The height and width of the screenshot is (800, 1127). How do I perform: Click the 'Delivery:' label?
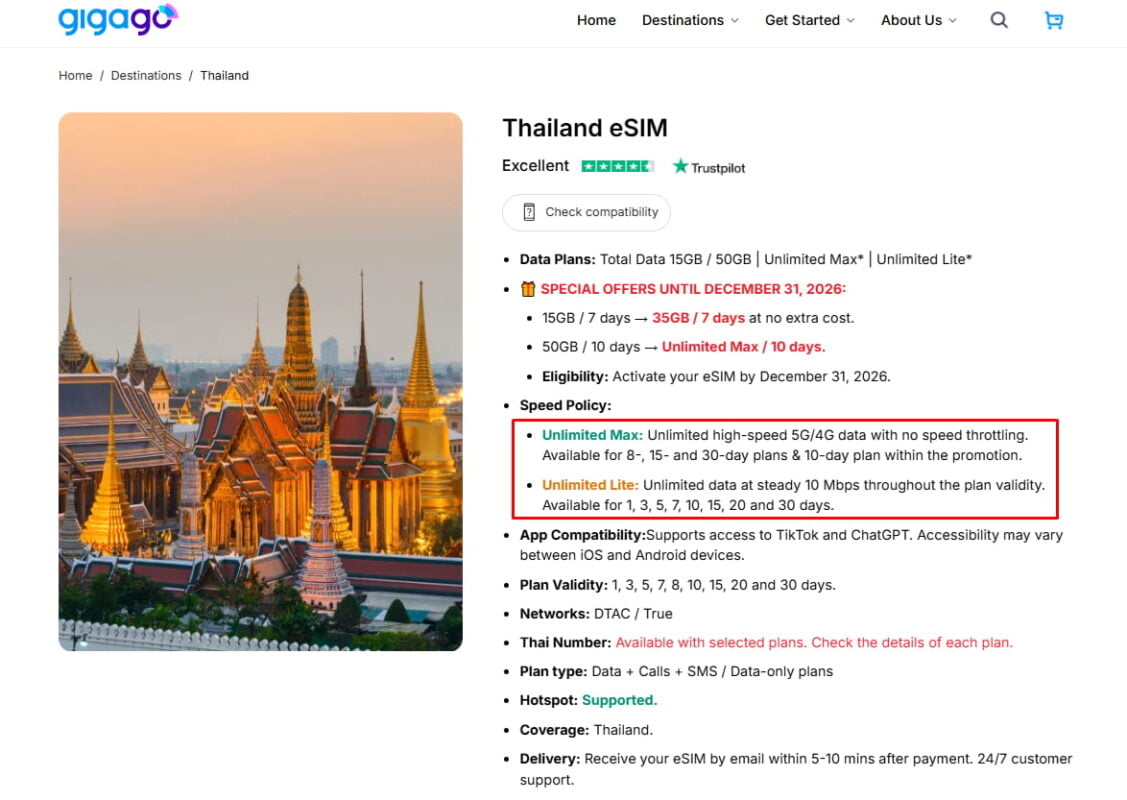550,759
